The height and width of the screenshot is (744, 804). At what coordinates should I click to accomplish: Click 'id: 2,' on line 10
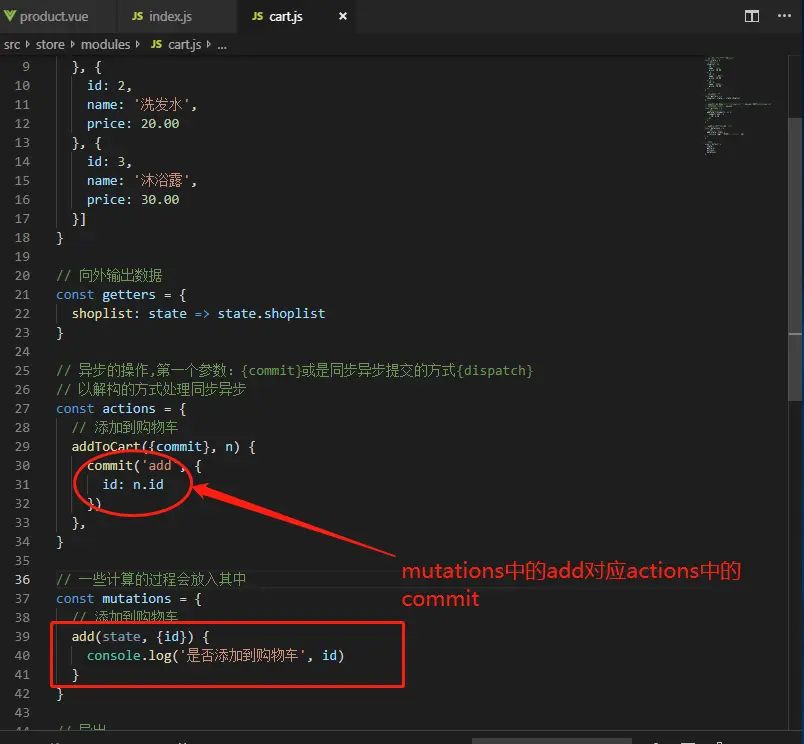pos(109,86)
